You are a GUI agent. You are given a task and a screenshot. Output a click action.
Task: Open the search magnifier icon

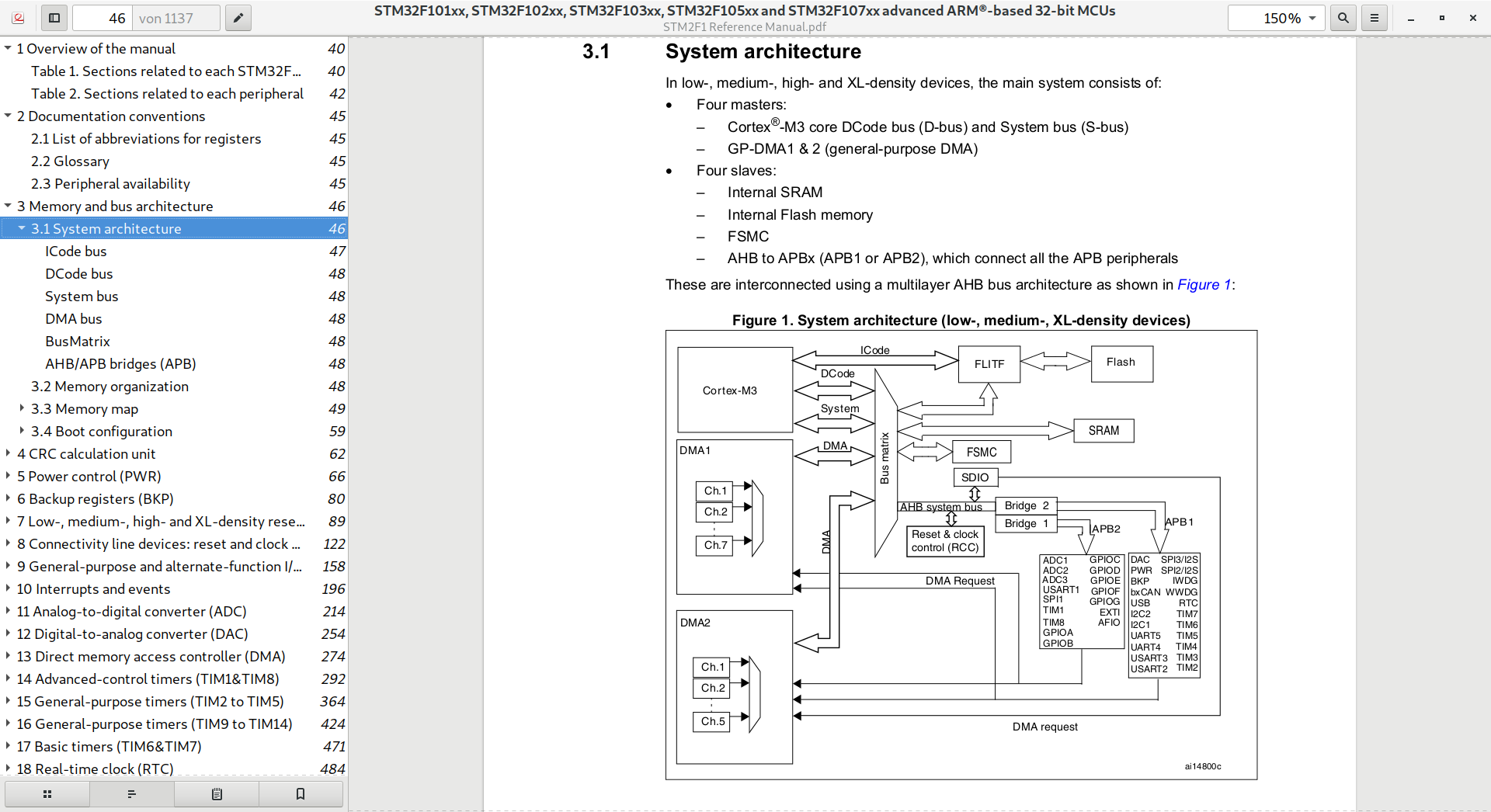click(x=1343, y=18)
